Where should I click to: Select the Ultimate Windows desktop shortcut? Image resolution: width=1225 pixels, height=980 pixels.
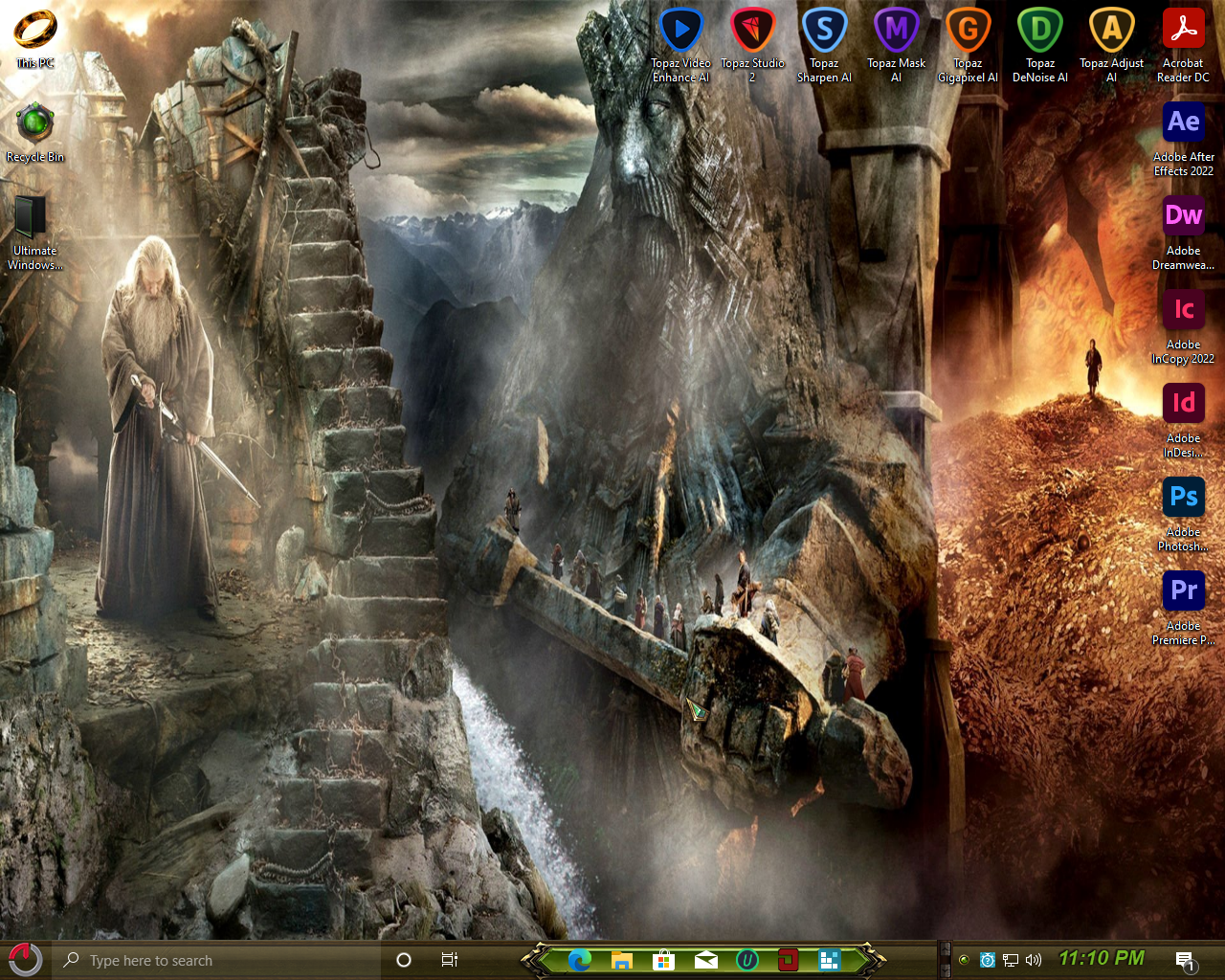(35, 233)
